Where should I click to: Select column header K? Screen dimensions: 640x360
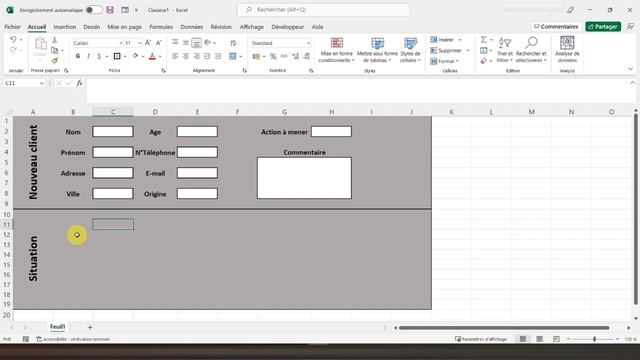pos(451,112)
